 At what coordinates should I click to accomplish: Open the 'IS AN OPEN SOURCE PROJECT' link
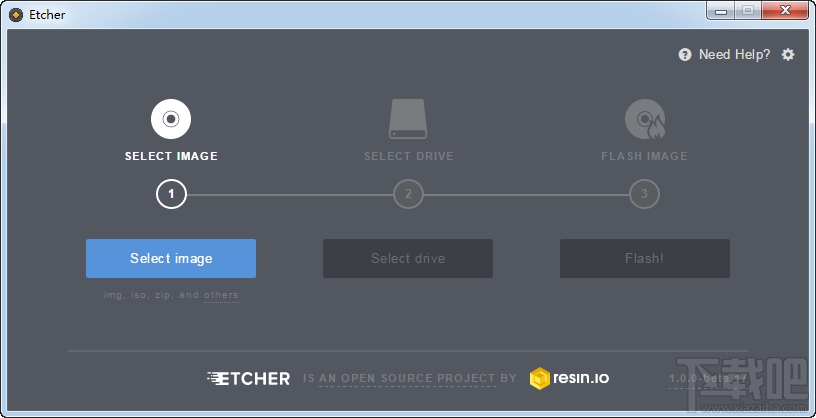[x=406, y=378]
